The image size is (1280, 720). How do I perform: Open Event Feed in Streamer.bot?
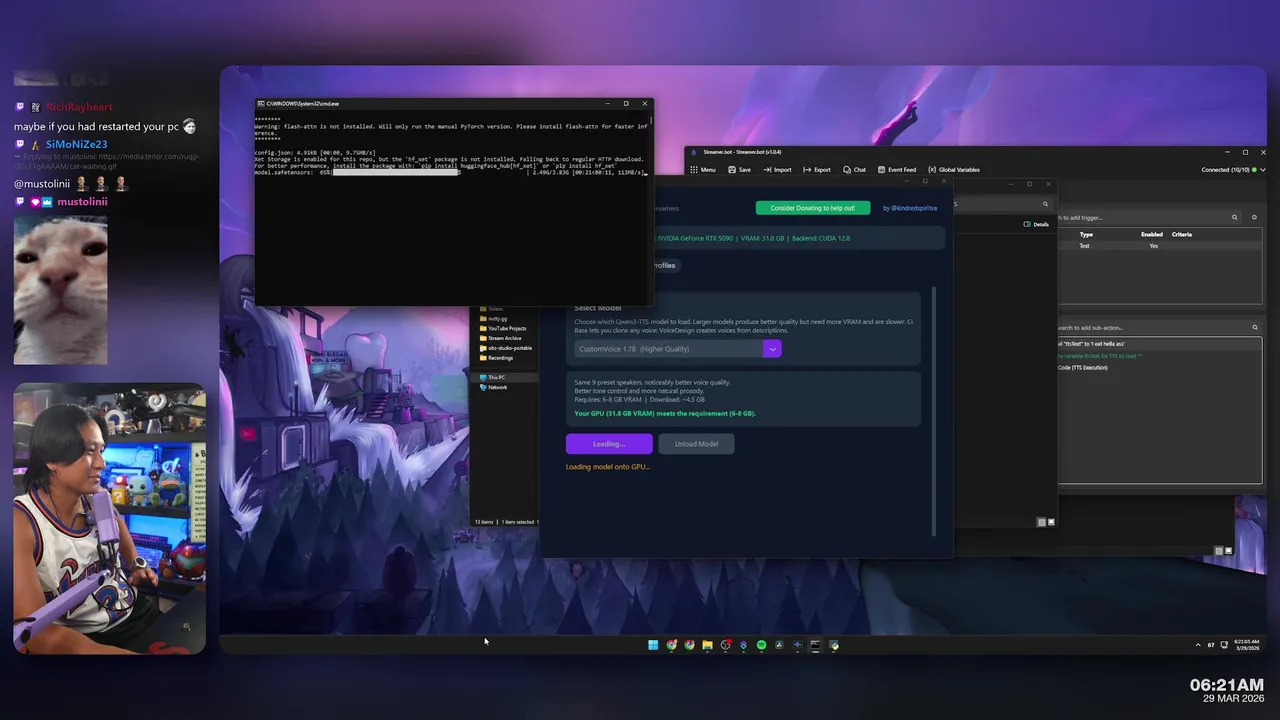coord(896,170)
